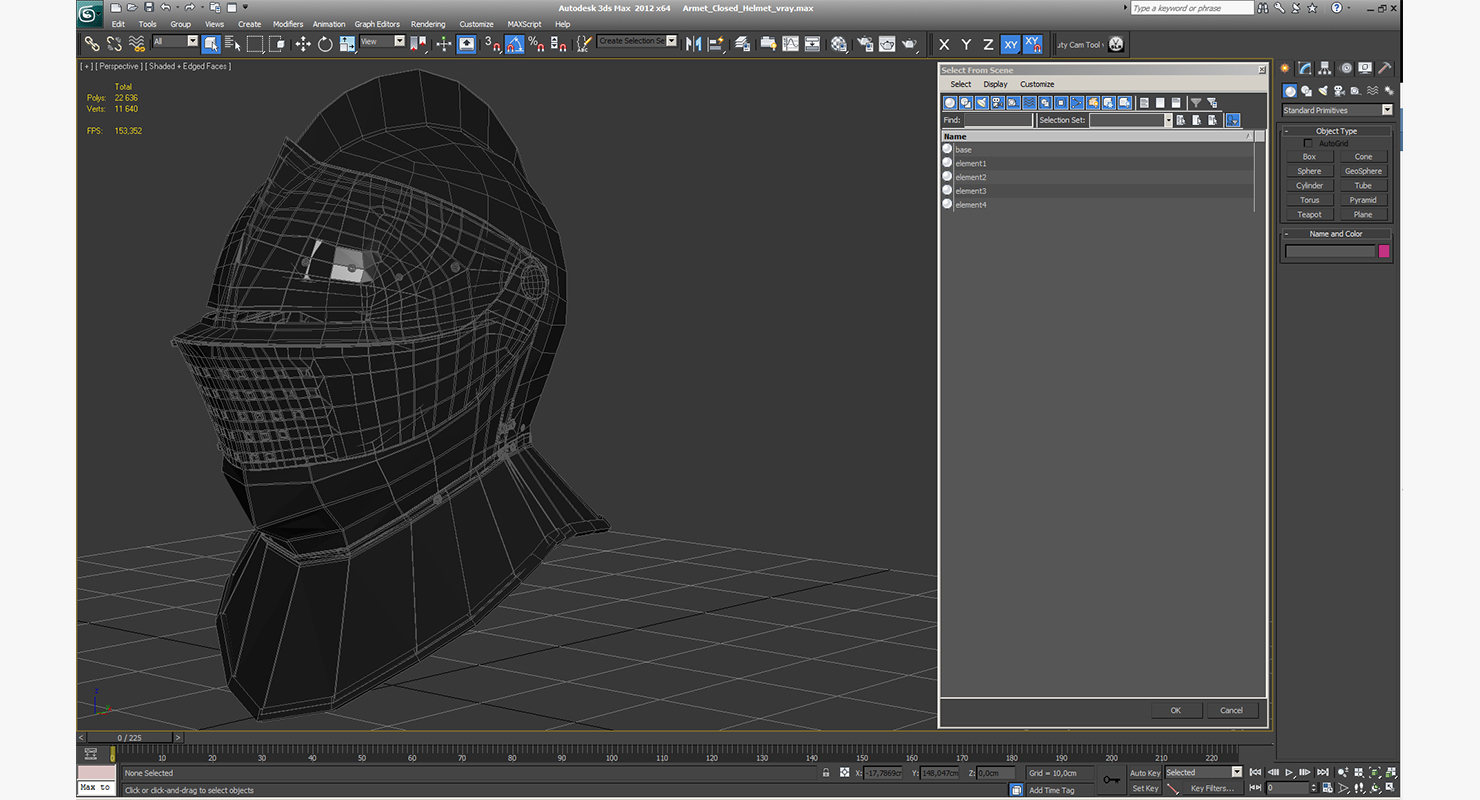Screen dimensions: 1480x800
Task: Toggle Display Space Warps filter in dialog
Action: coord(1029,102)
